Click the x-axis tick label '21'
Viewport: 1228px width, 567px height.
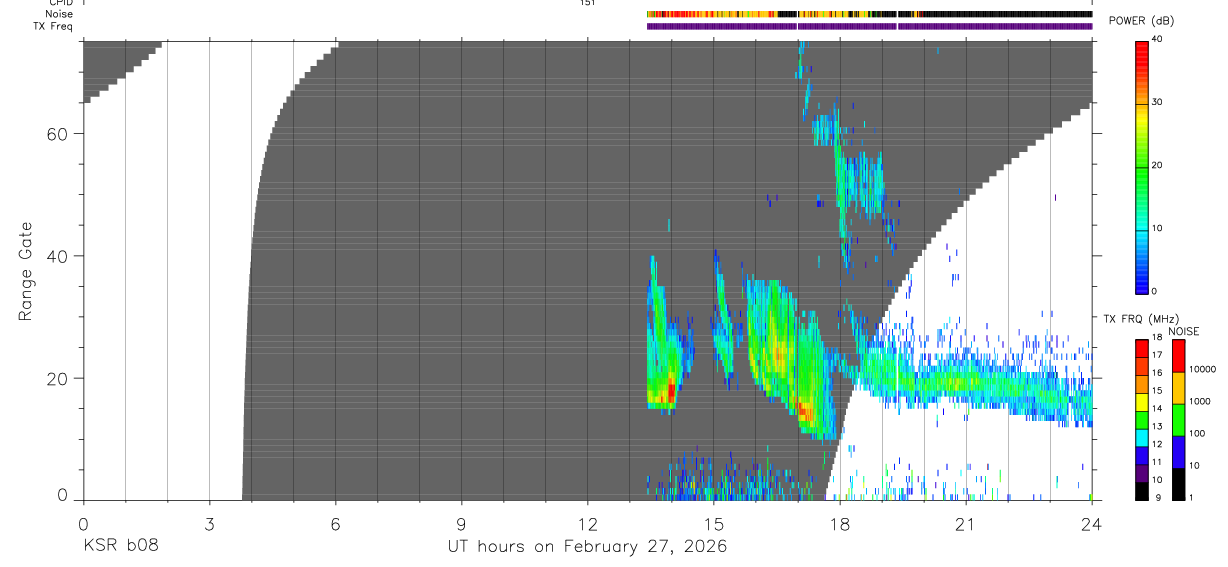[965, 523]
